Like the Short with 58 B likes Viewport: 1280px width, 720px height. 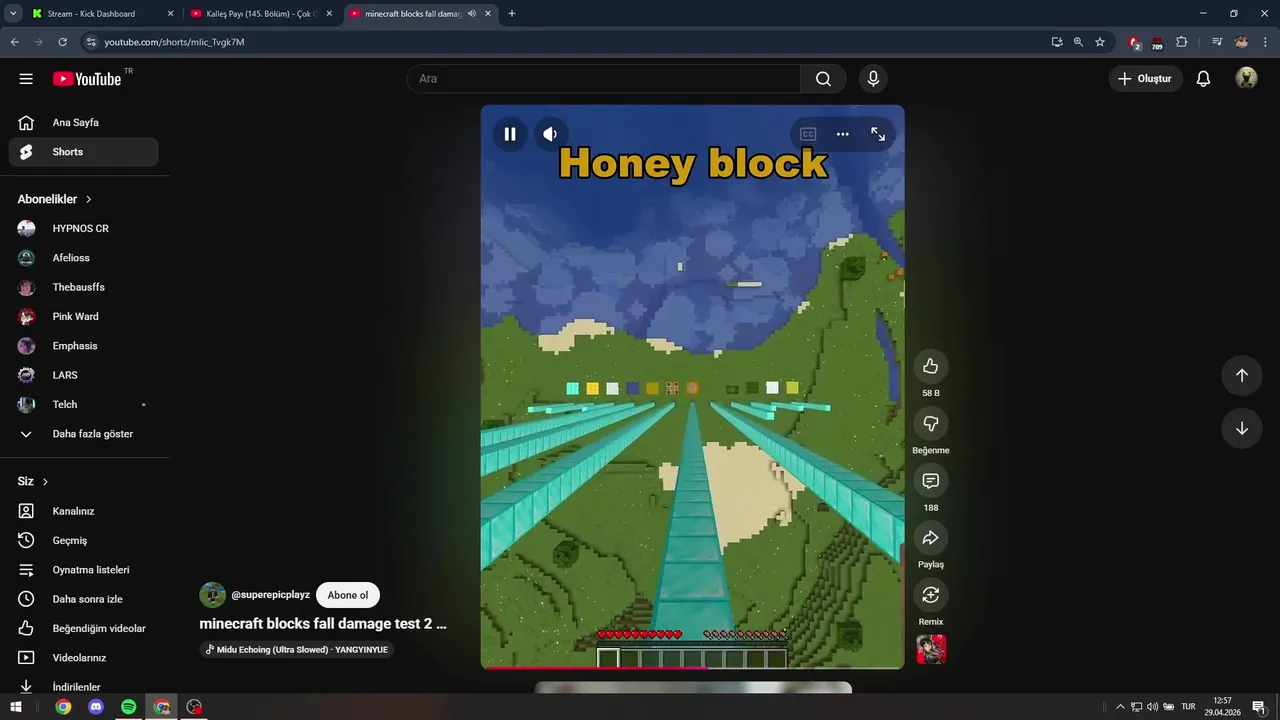931,366
